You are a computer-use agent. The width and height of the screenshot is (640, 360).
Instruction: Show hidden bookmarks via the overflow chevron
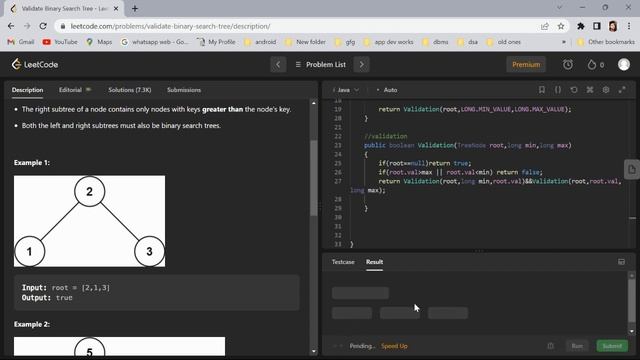(564, 42)
